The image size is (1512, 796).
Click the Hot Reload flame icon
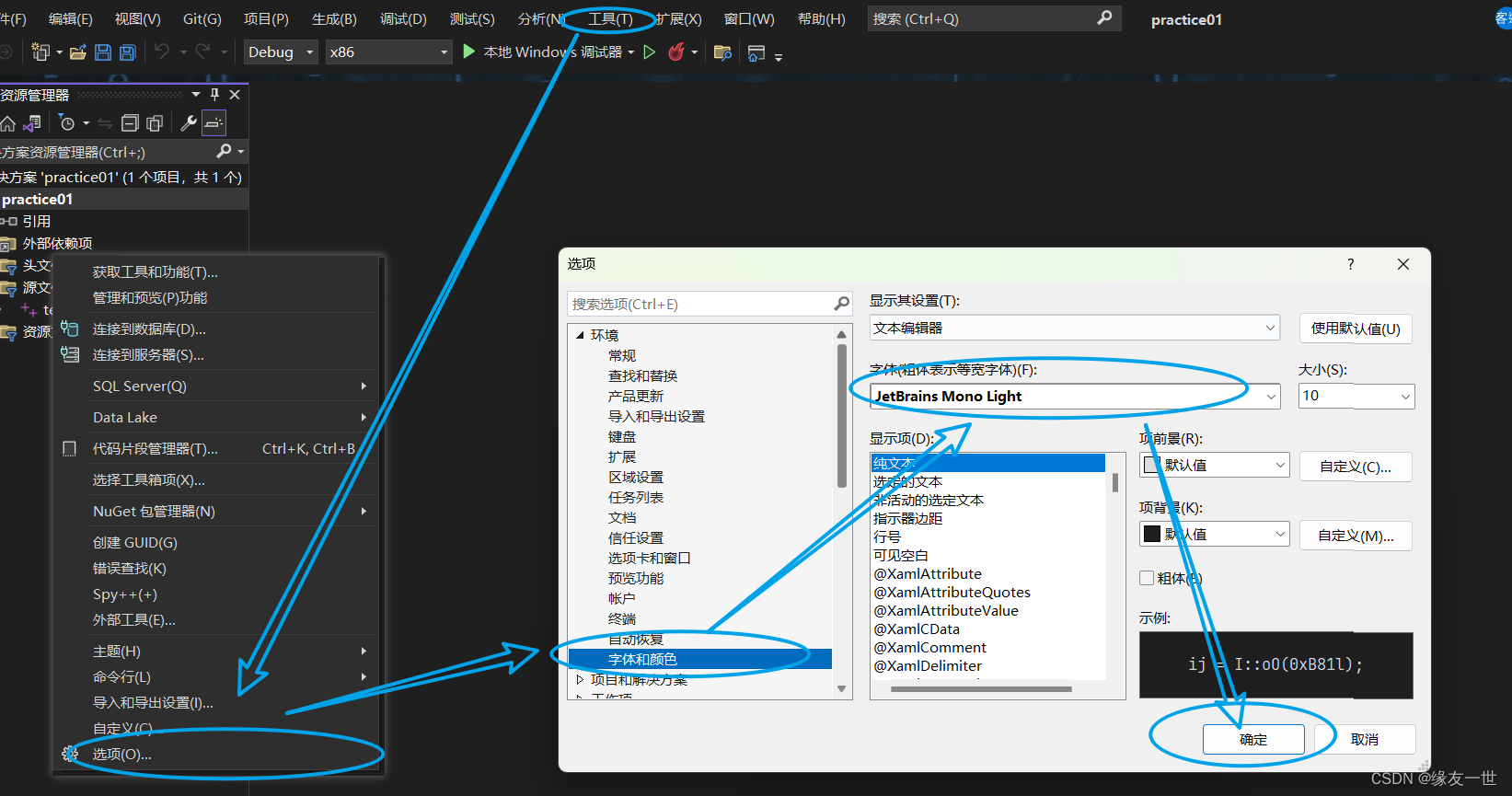coord(676,52)
